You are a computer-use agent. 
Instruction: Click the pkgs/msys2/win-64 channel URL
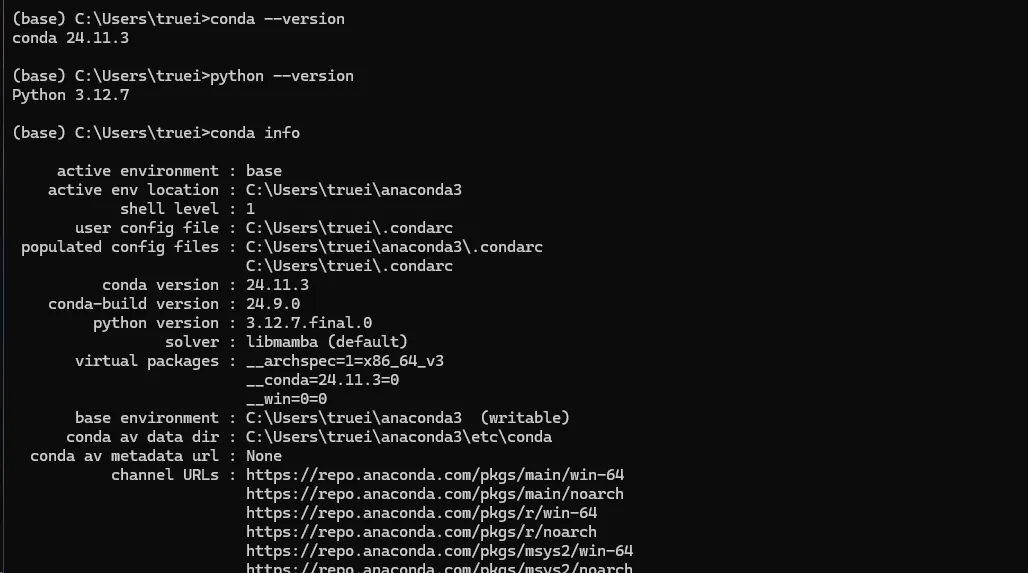pos(439,551)
